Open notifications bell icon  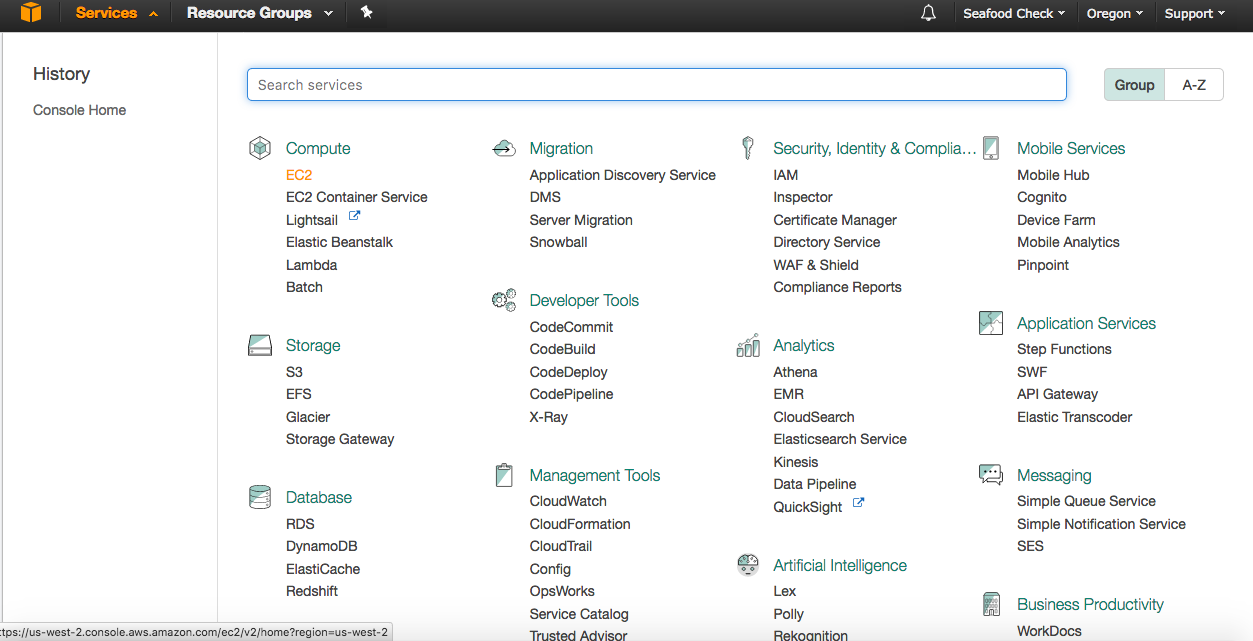pos(928,13)
